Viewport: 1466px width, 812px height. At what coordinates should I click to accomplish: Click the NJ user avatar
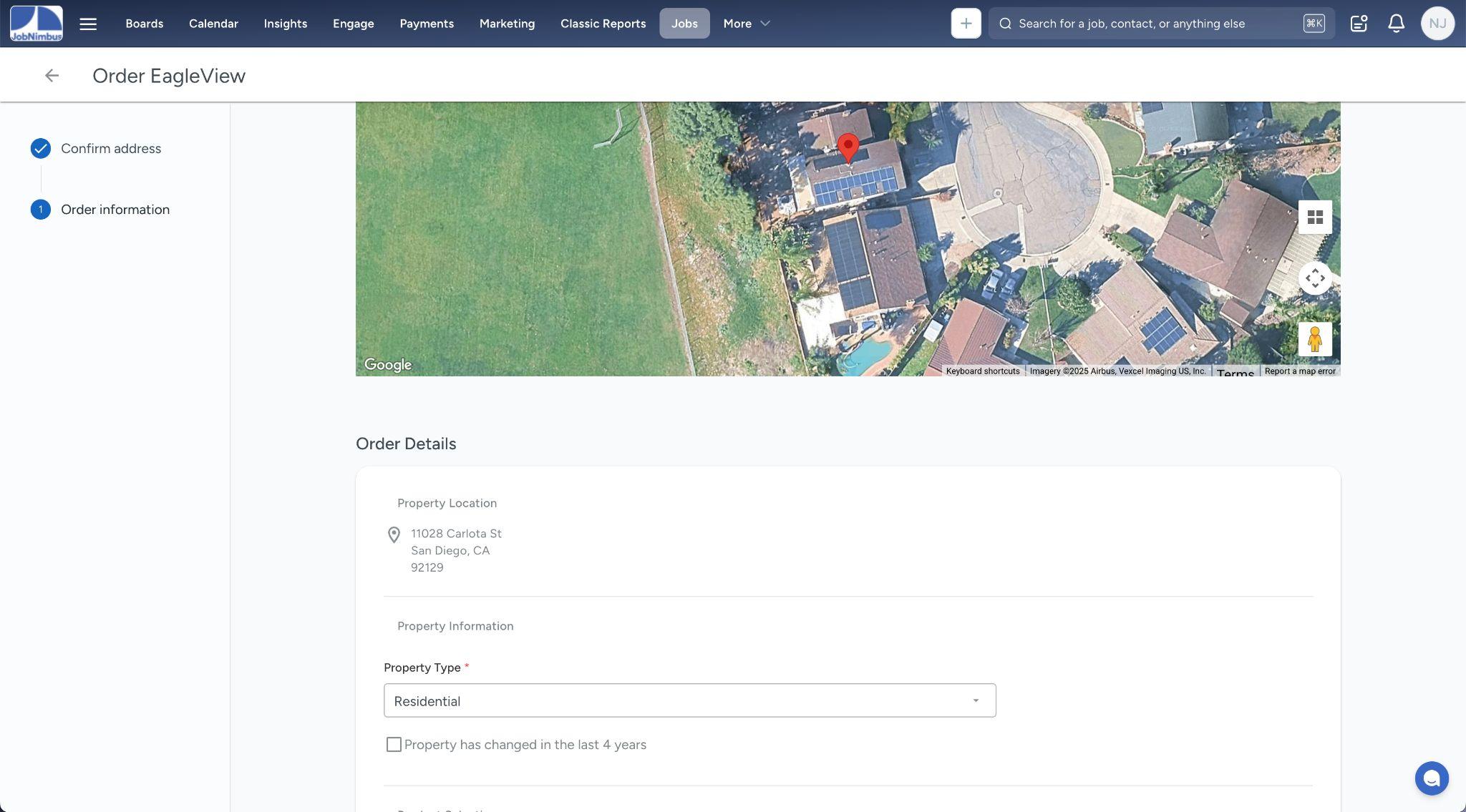click(x=1437, y=24)
